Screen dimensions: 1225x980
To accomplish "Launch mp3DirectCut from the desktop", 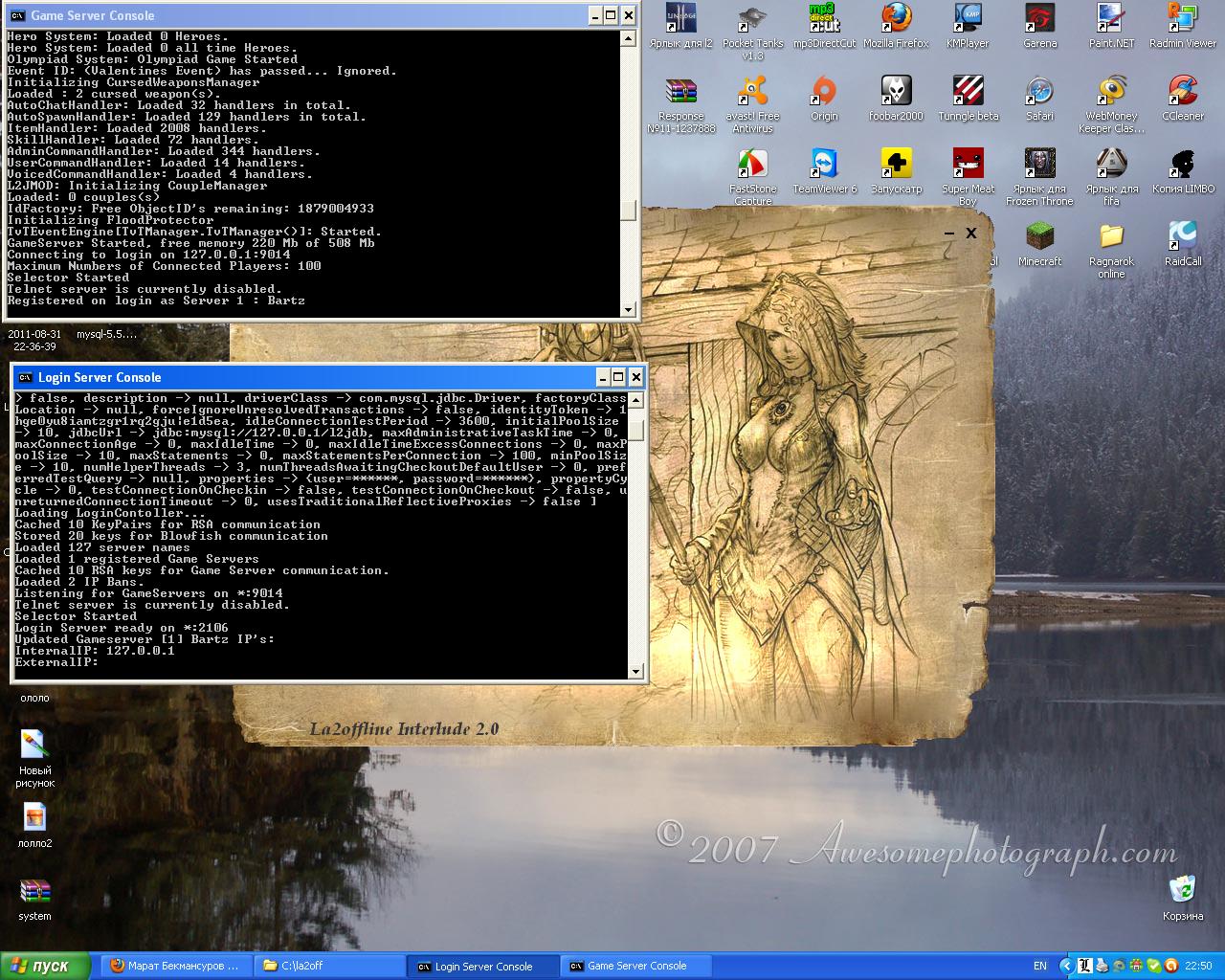I will (x=824, y=27).
